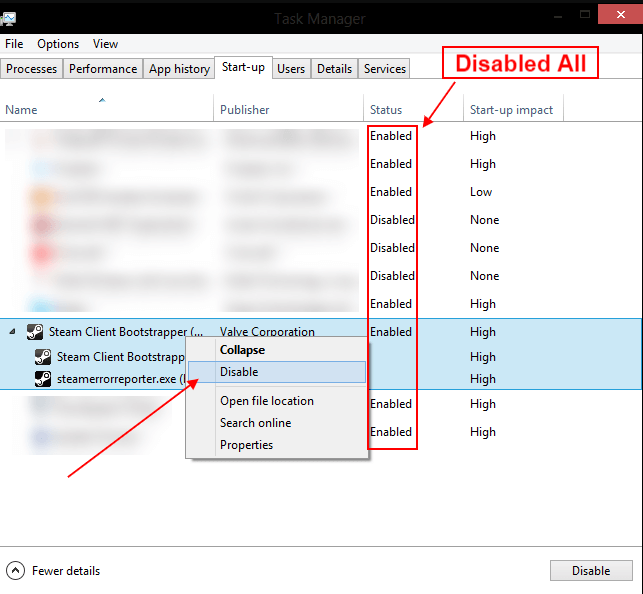Select the Steam Client Bootstrapper parent row name
643x594 pixels.
(x=126, y=332)
